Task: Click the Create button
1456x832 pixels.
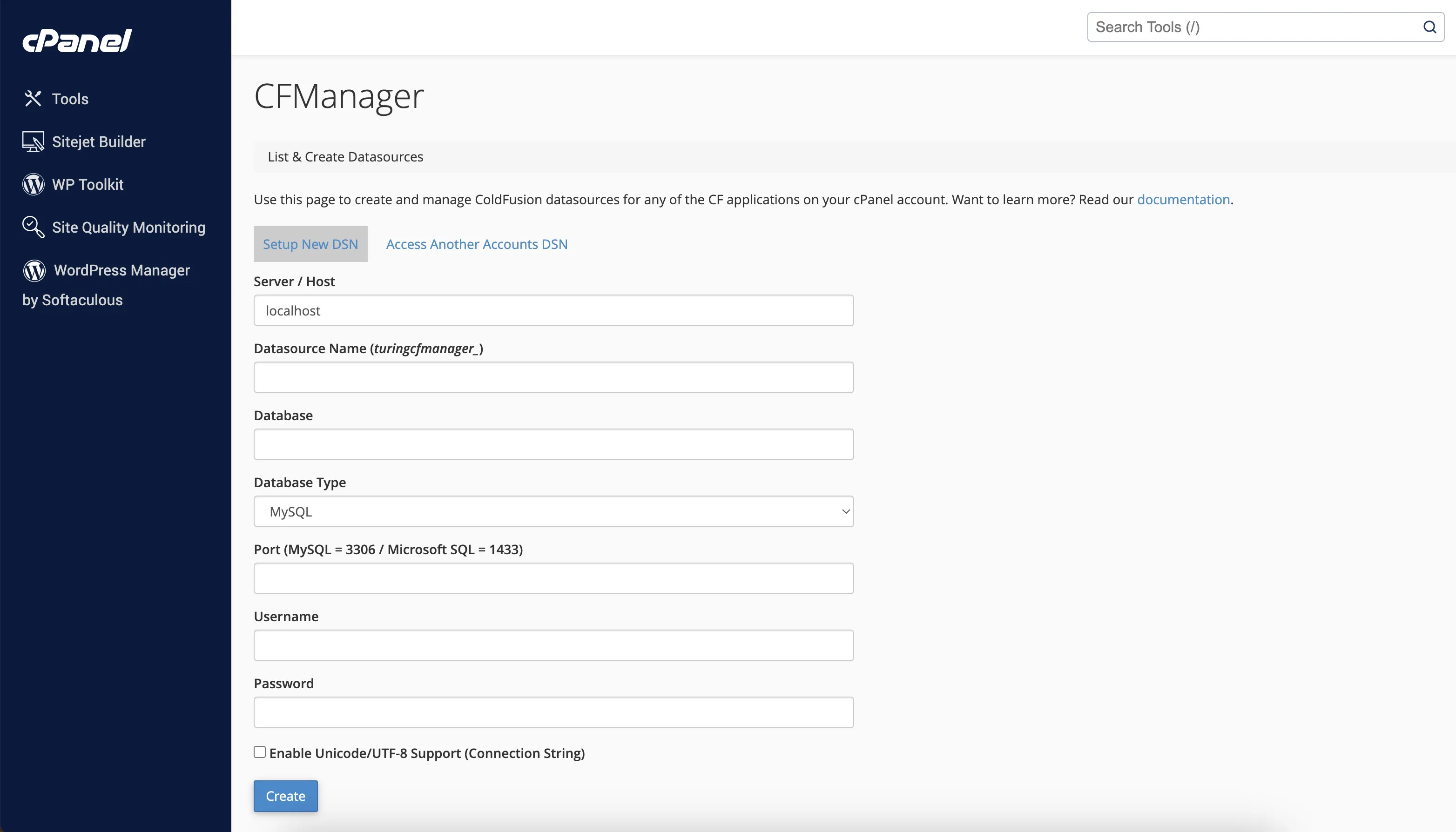Action: pos(285,795)
